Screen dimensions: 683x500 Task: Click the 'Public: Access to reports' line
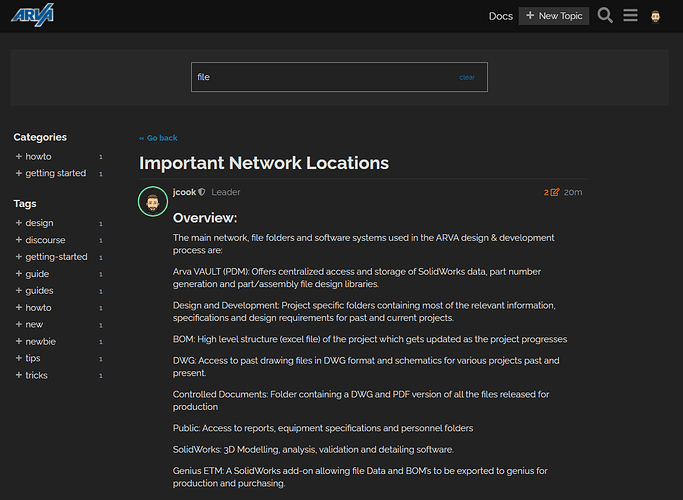(323, 428)
